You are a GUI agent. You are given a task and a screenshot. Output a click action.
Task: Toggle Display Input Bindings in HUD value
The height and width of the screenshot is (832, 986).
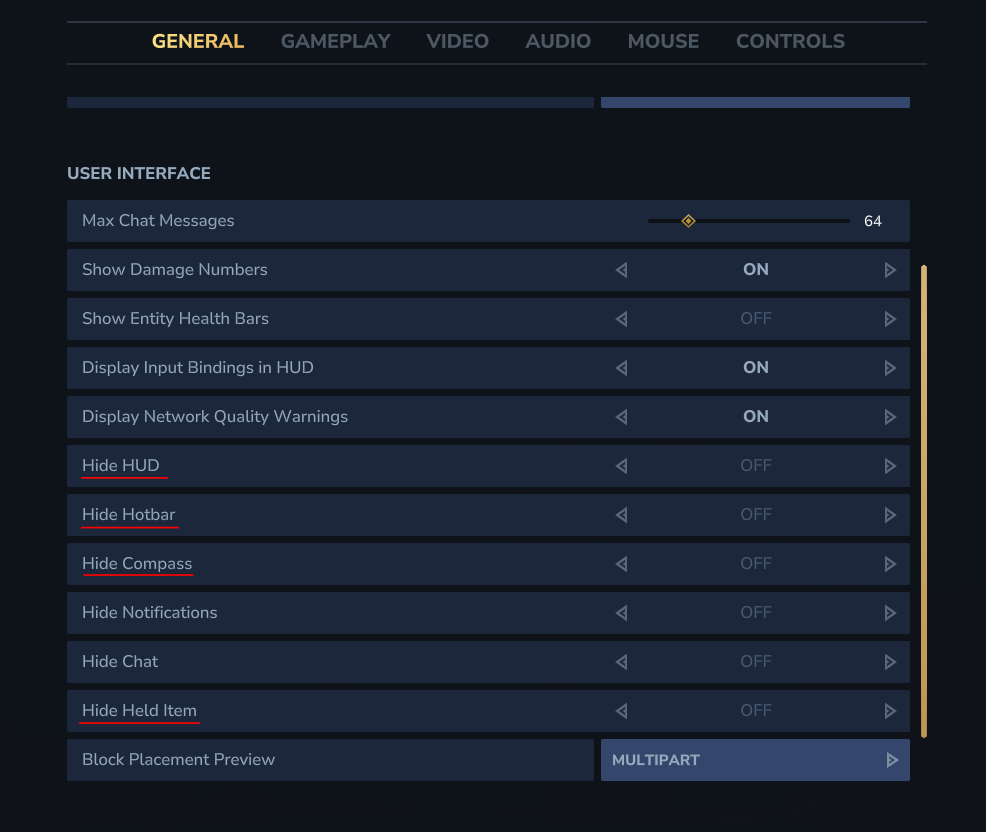click(755, 368)
